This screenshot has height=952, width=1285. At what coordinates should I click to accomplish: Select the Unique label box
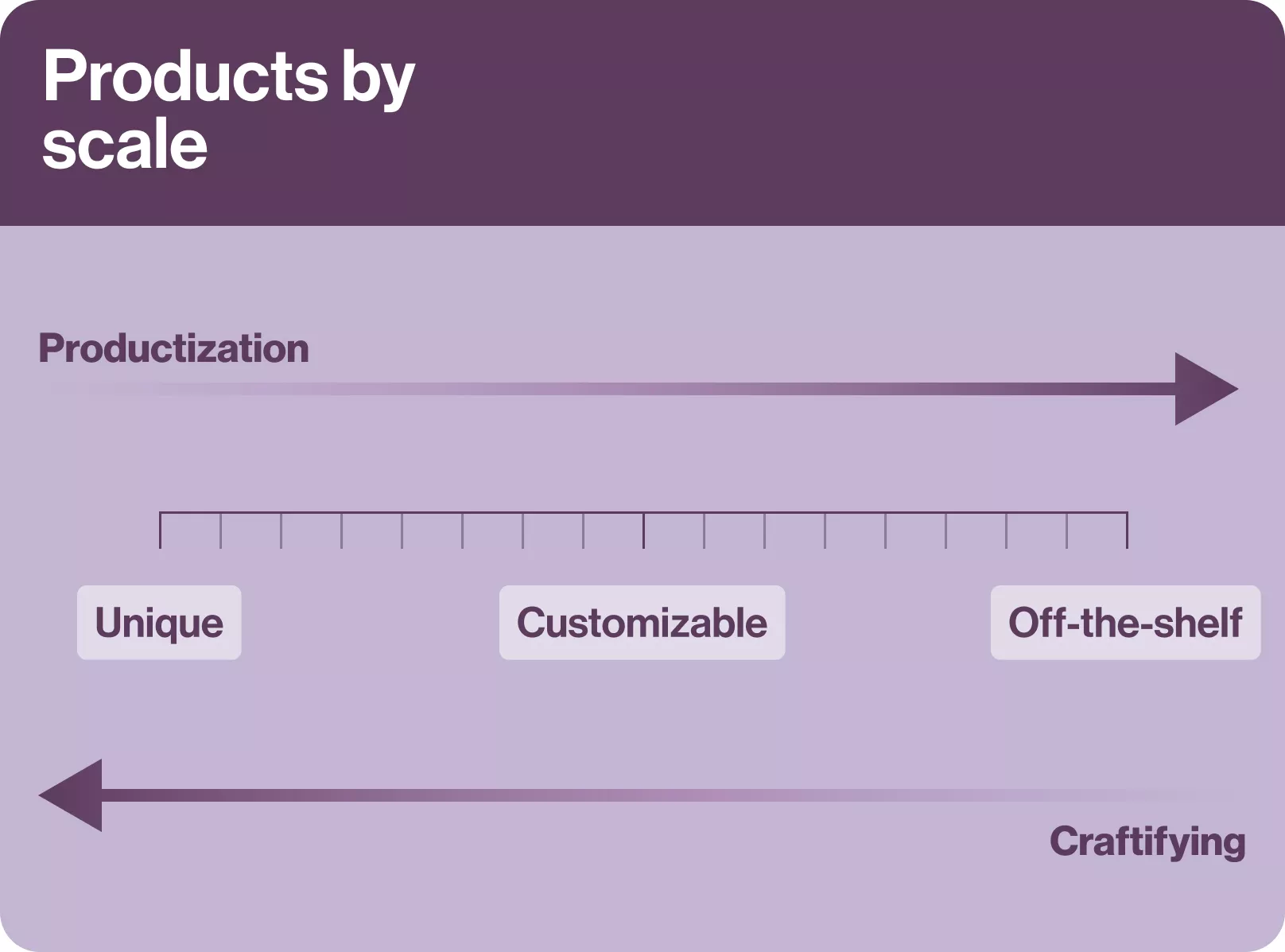click(159, 623)
